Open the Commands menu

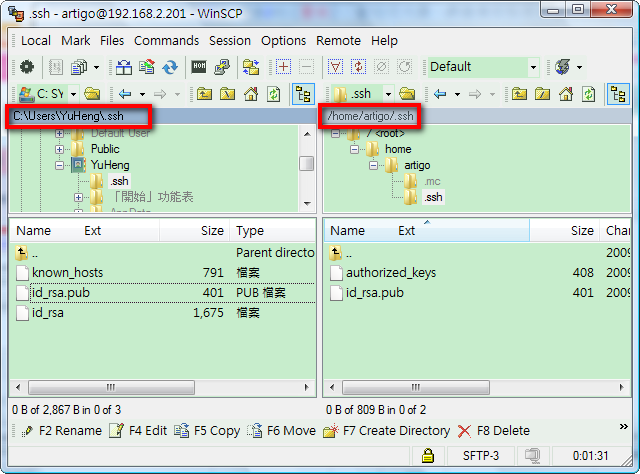167,41
